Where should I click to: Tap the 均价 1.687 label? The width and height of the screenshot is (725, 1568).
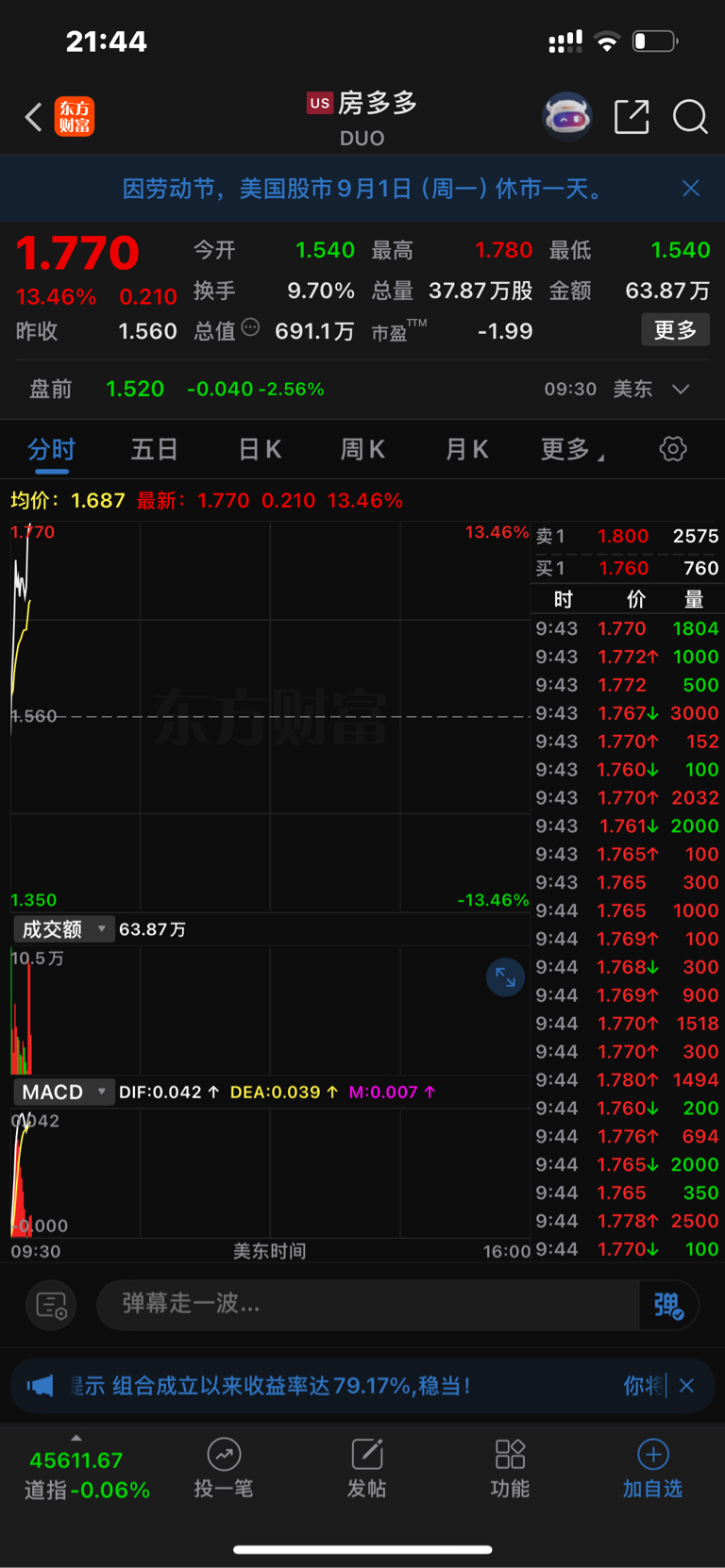(x=68, y=500)
